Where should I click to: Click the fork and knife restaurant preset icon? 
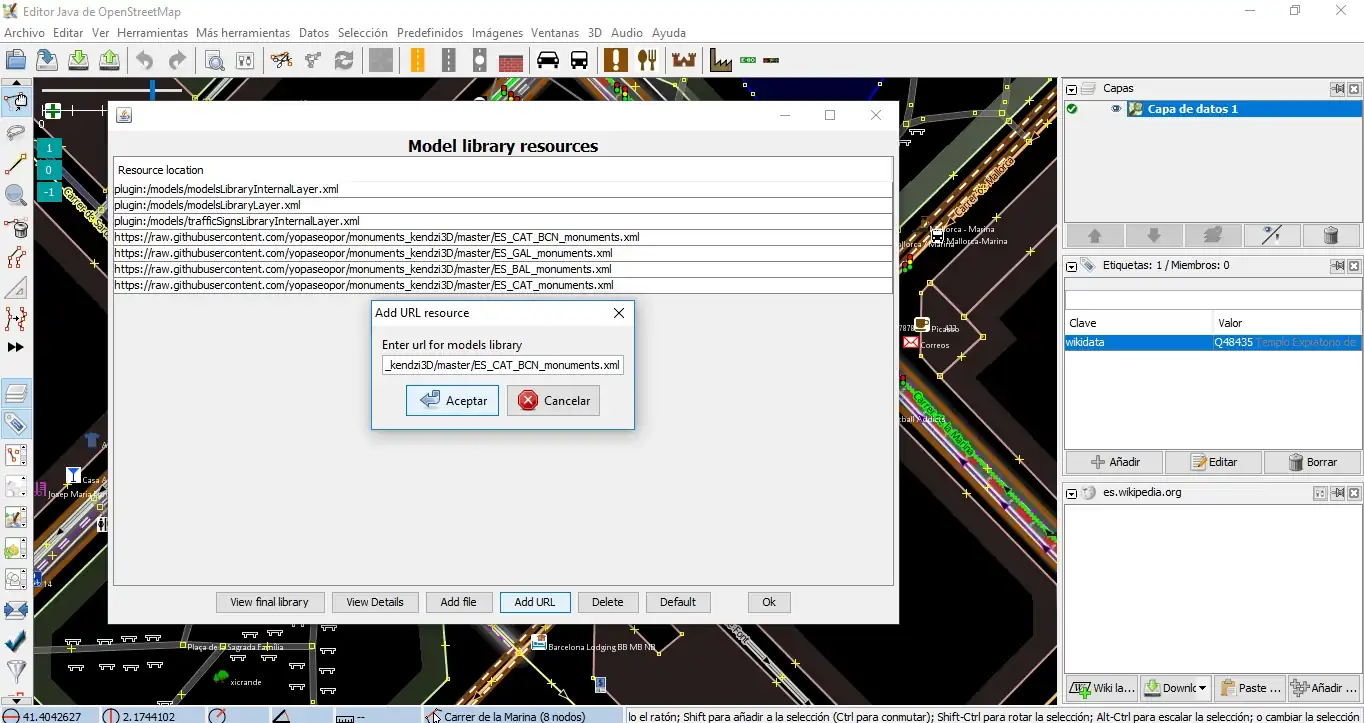click(649, 60)
